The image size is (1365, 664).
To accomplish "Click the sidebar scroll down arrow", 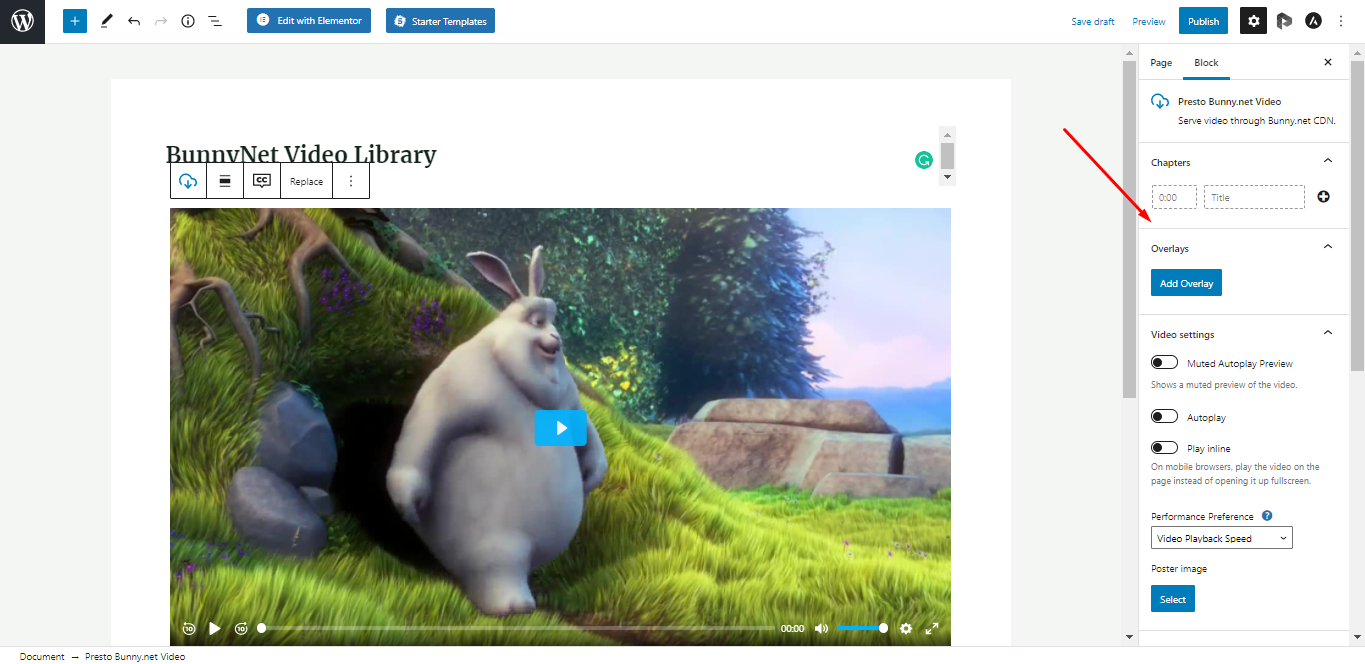I will [1357, 637].
